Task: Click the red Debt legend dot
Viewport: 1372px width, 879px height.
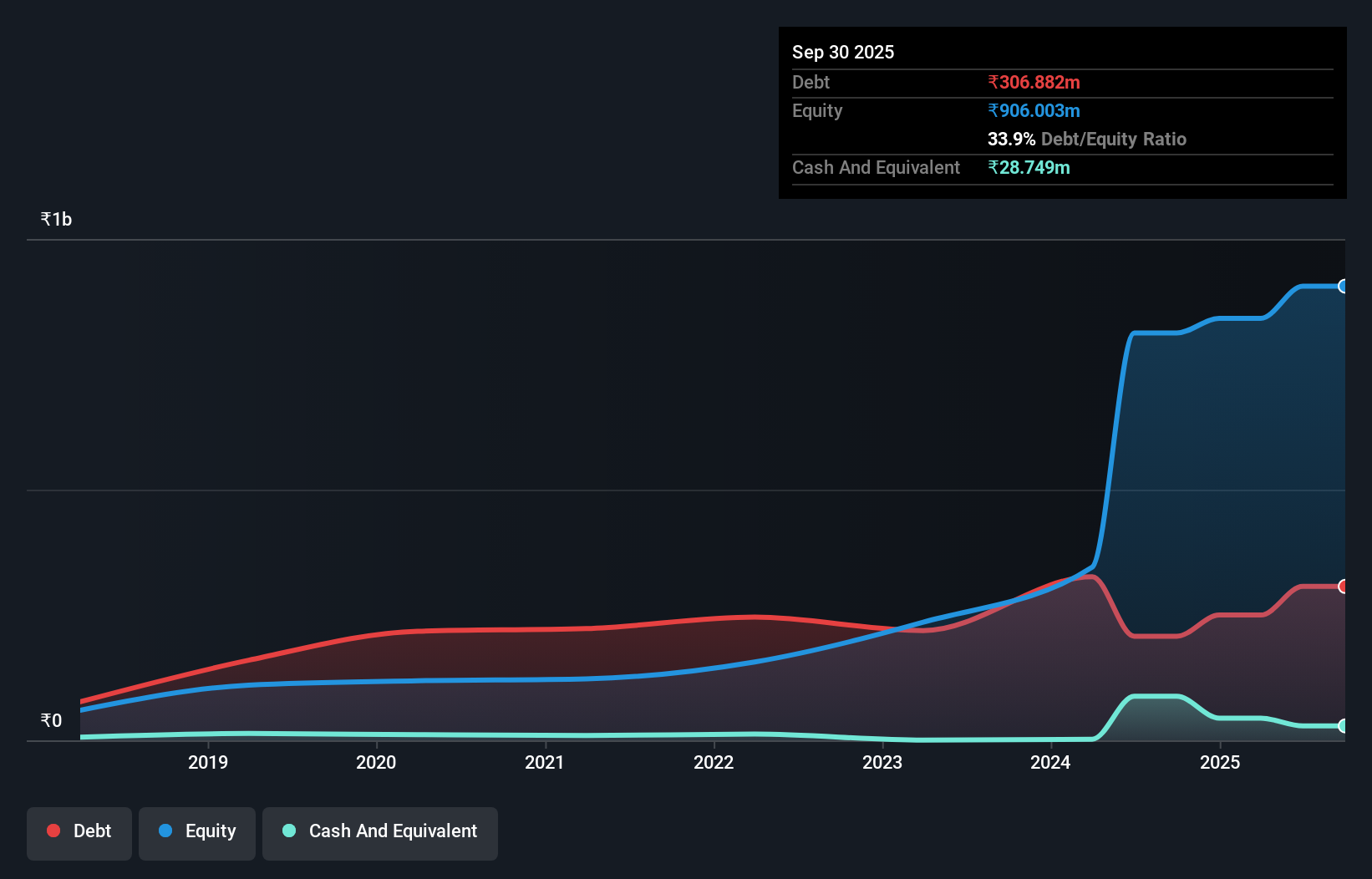Action: [x=53, y=831]
